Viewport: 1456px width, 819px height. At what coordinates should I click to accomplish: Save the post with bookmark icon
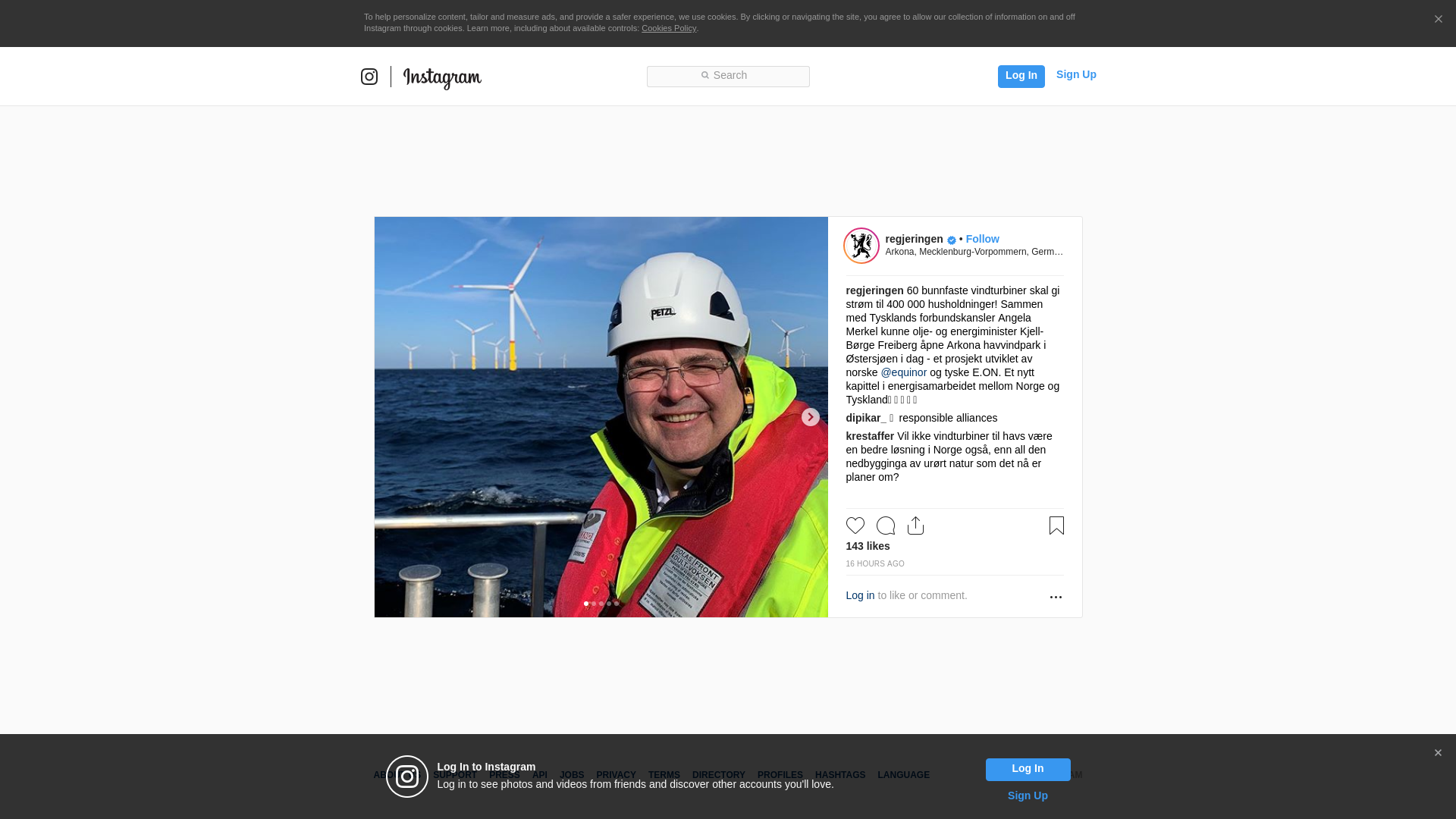click(1056, 526)
